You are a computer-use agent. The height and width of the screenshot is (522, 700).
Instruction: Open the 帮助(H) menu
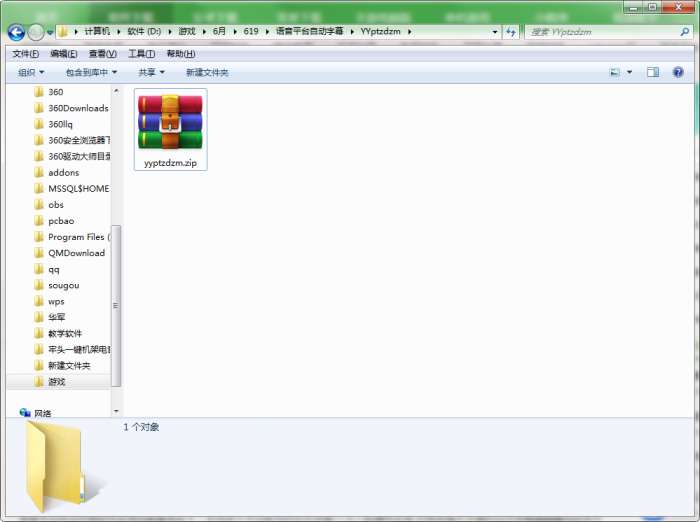coord(181,54)
